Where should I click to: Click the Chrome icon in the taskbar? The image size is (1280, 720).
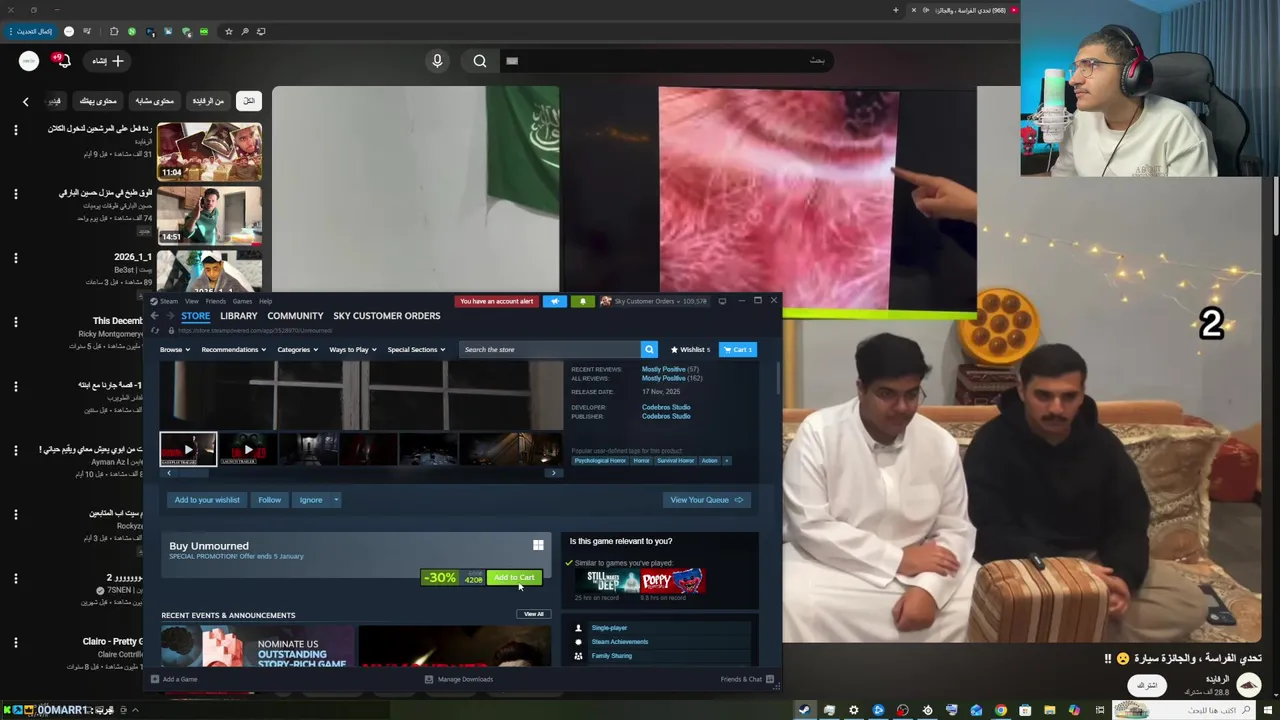(x=1001, y=710)
